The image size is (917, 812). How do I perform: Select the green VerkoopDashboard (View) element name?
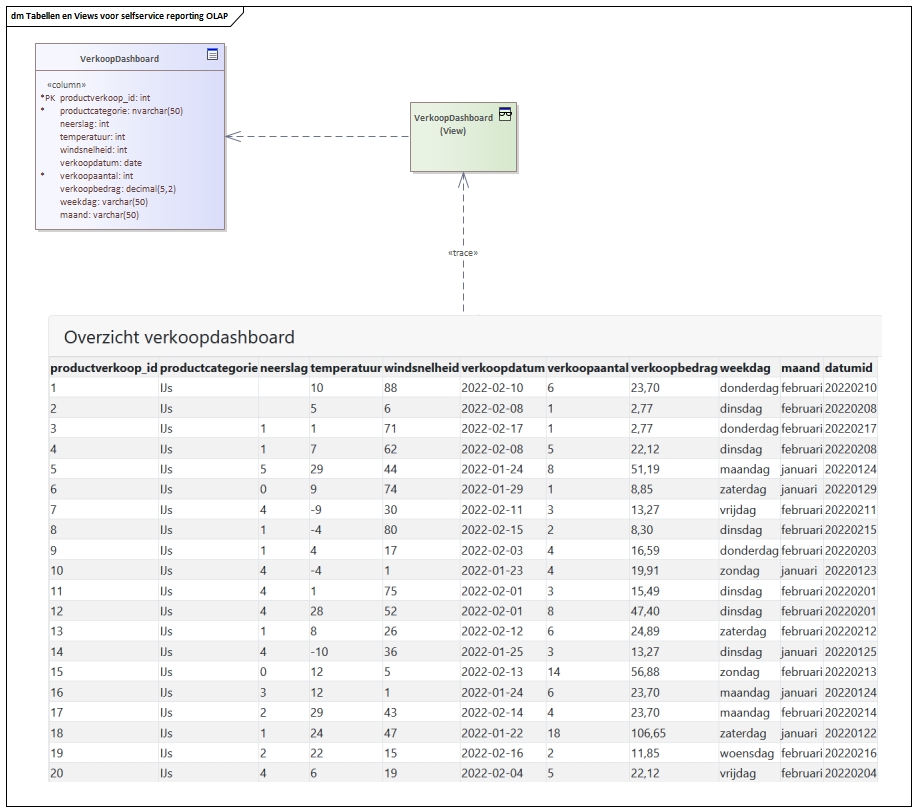click(x=453, y=124)
